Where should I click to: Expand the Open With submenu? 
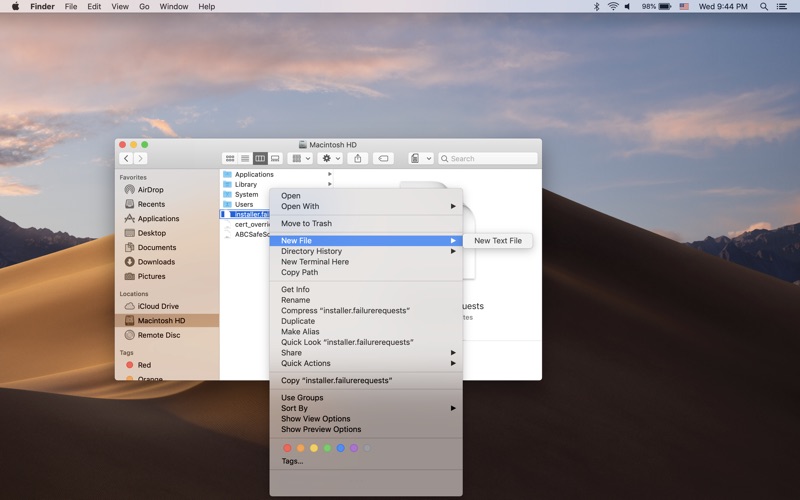pos(366,206)
